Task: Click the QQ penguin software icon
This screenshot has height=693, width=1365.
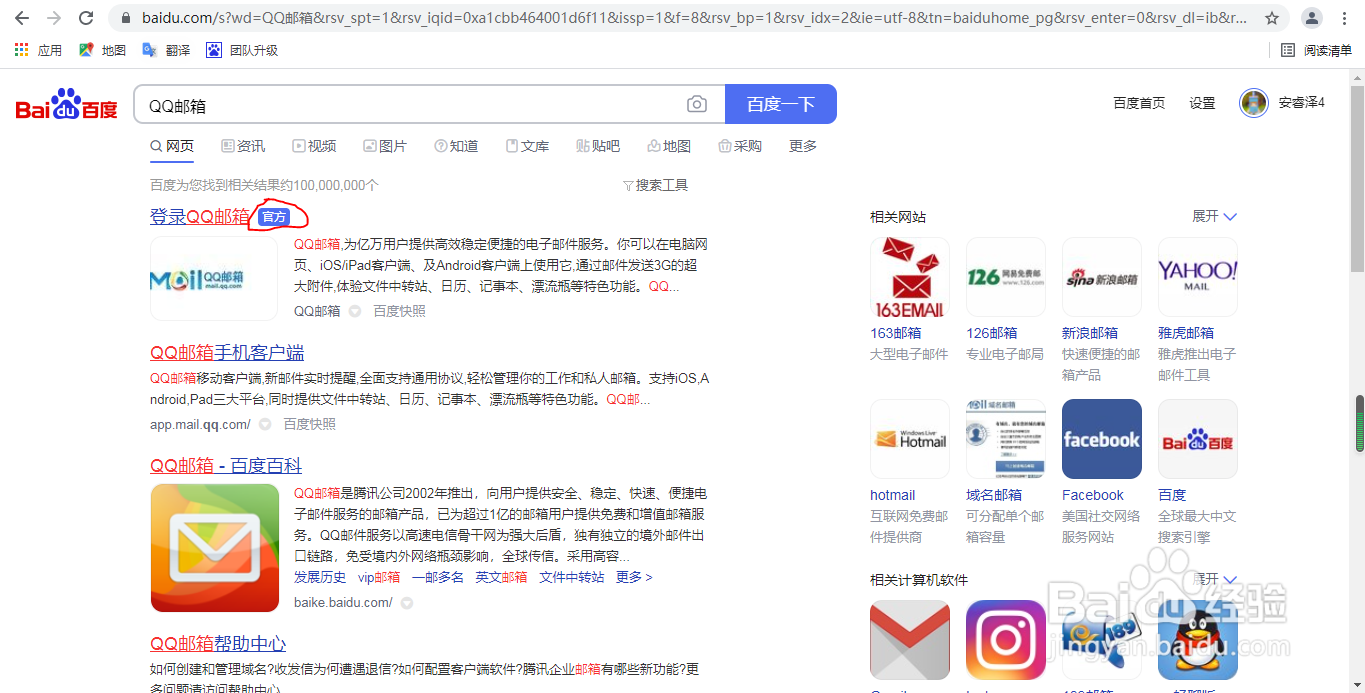Action: [1198, 640]
